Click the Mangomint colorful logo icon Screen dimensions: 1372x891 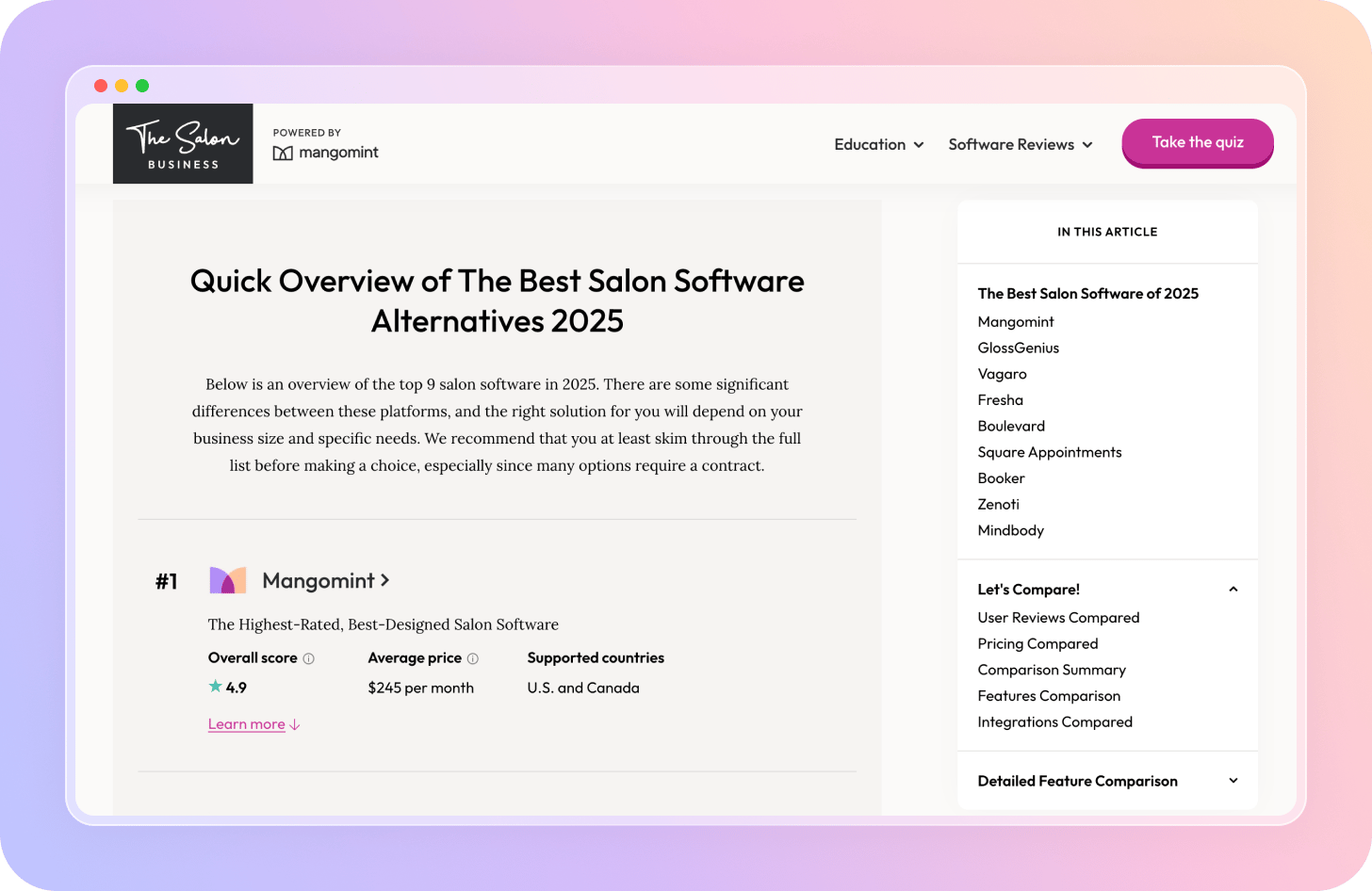[227, 580]
